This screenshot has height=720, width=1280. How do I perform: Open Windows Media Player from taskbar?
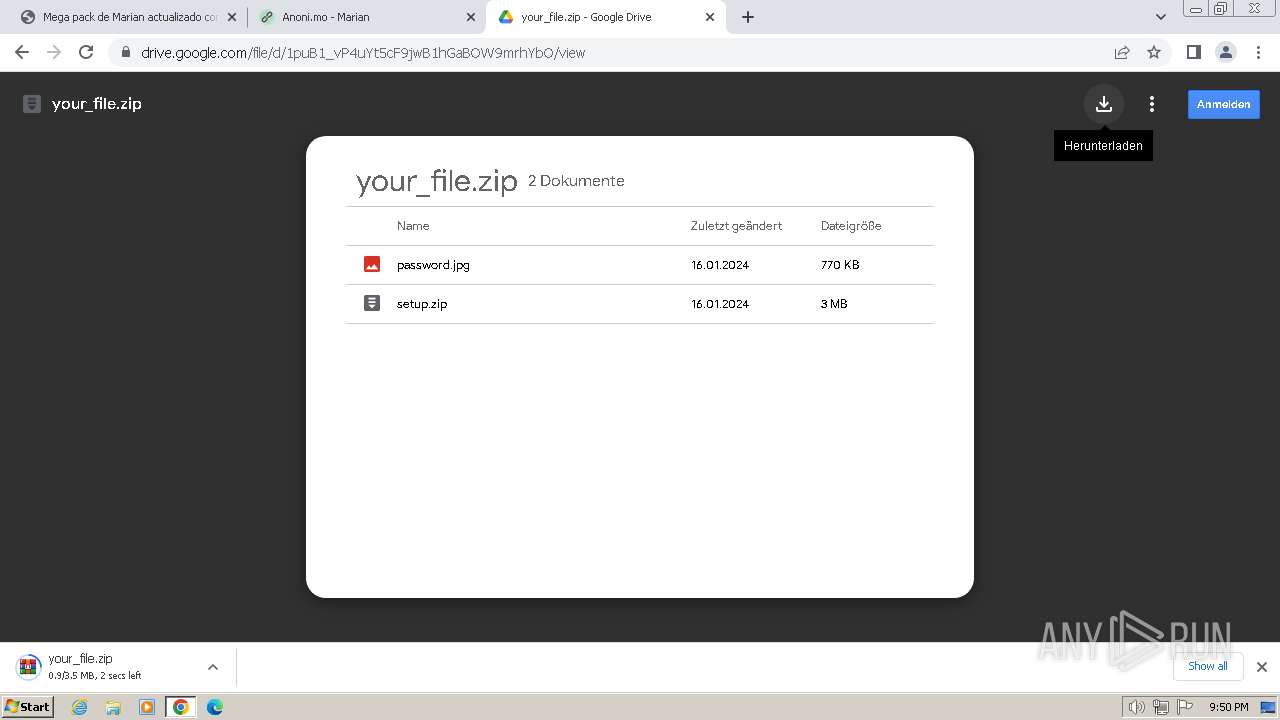(x=147, y=707)
